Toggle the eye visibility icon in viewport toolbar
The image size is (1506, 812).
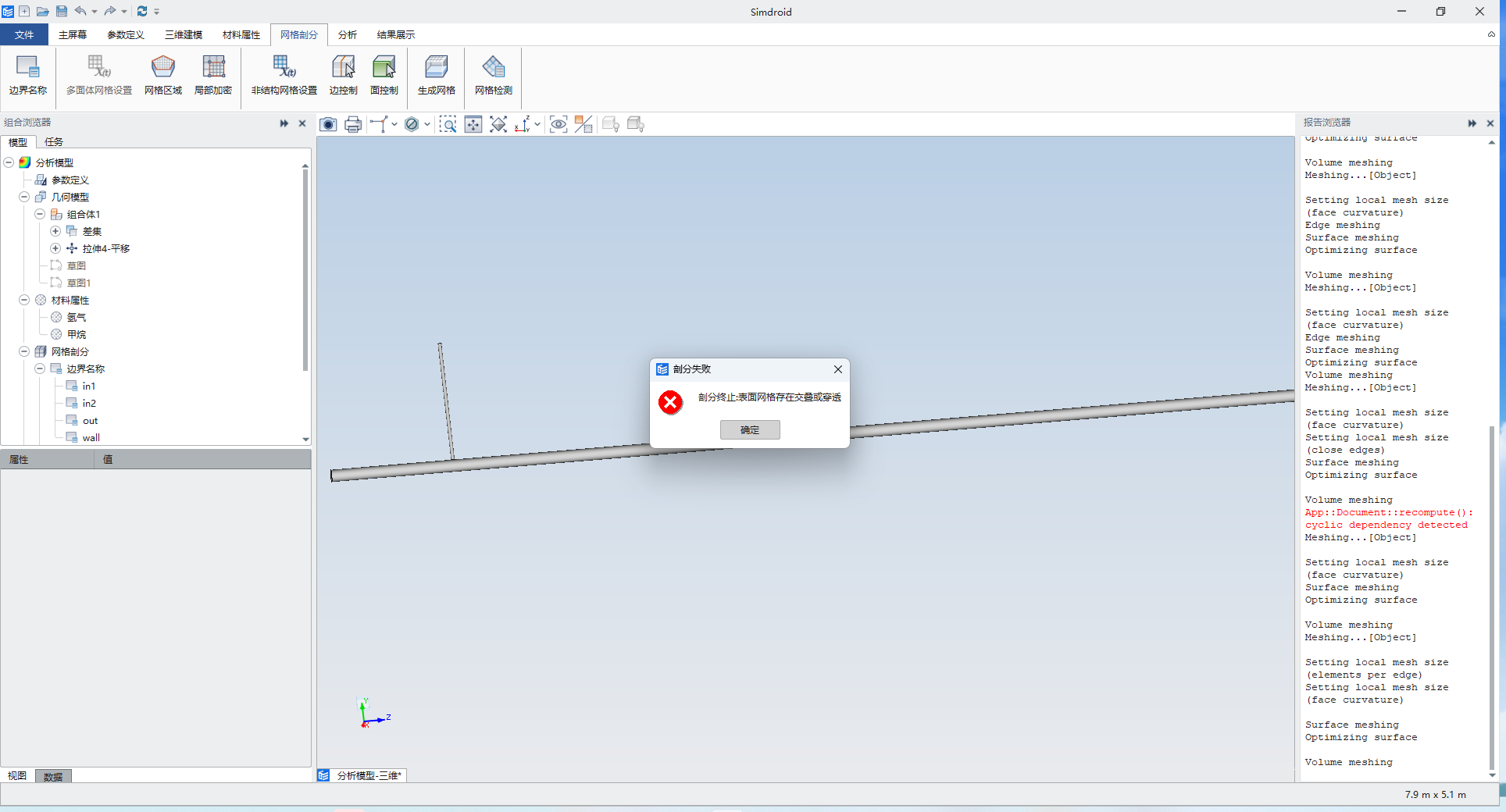coord(559,124)
